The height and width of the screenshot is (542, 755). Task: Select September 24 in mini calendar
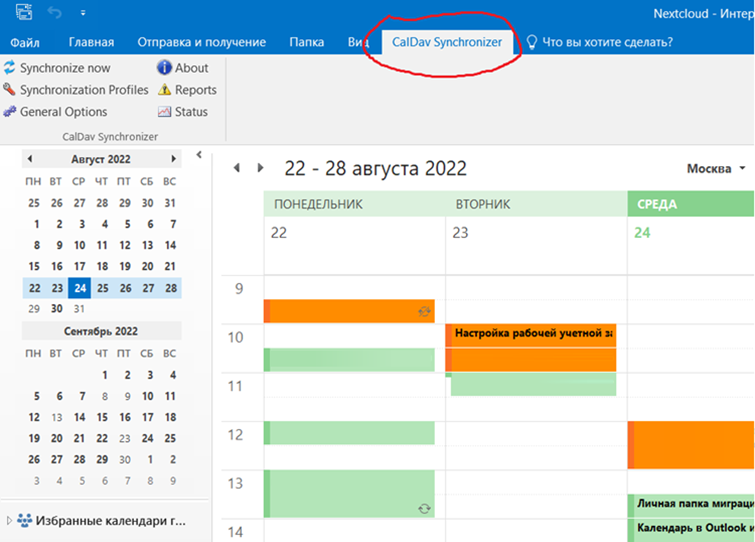pyautogui.click(x=147, y=439)
